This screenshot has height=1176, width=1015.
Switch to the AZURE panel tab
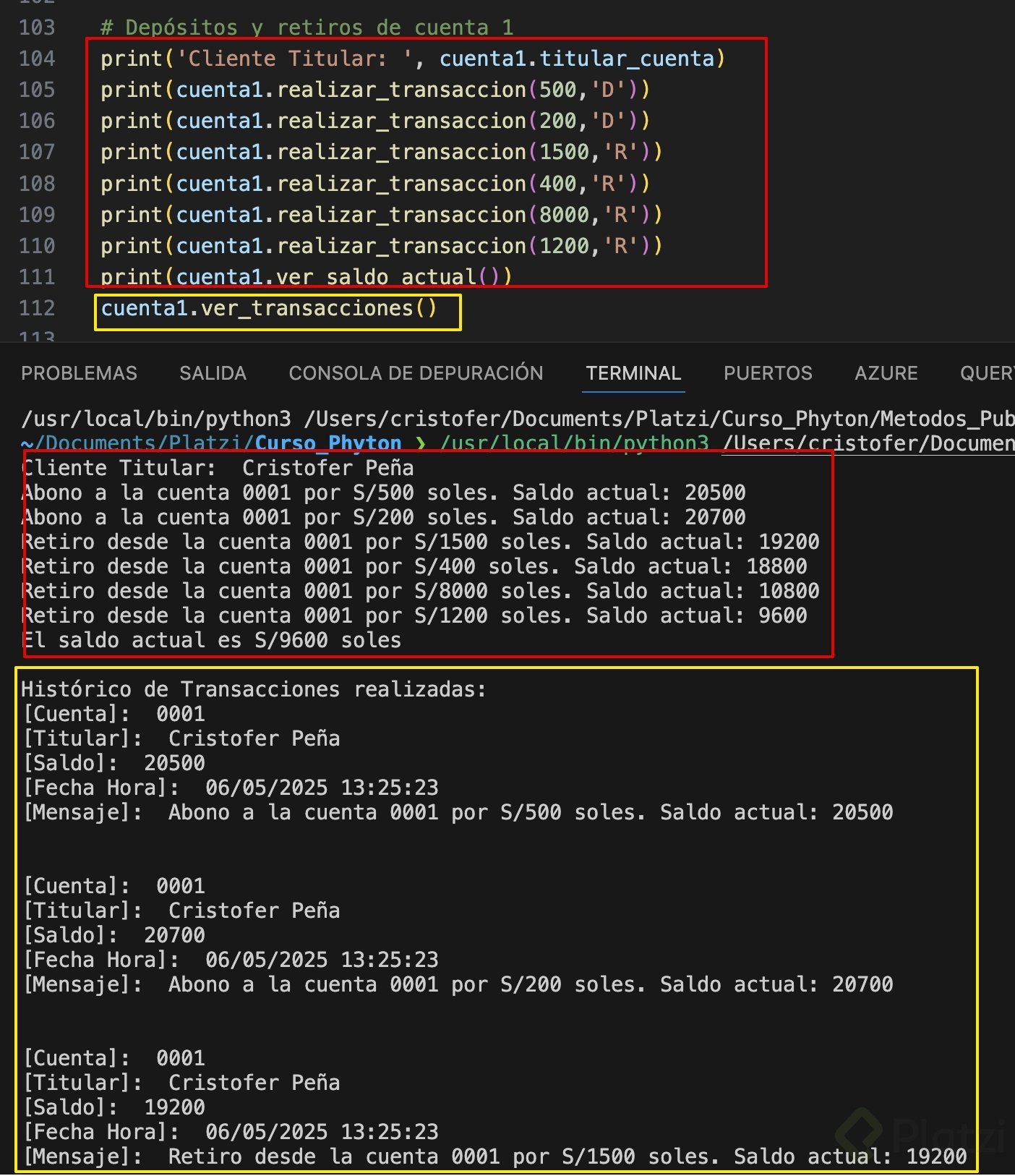pos(886,373)
